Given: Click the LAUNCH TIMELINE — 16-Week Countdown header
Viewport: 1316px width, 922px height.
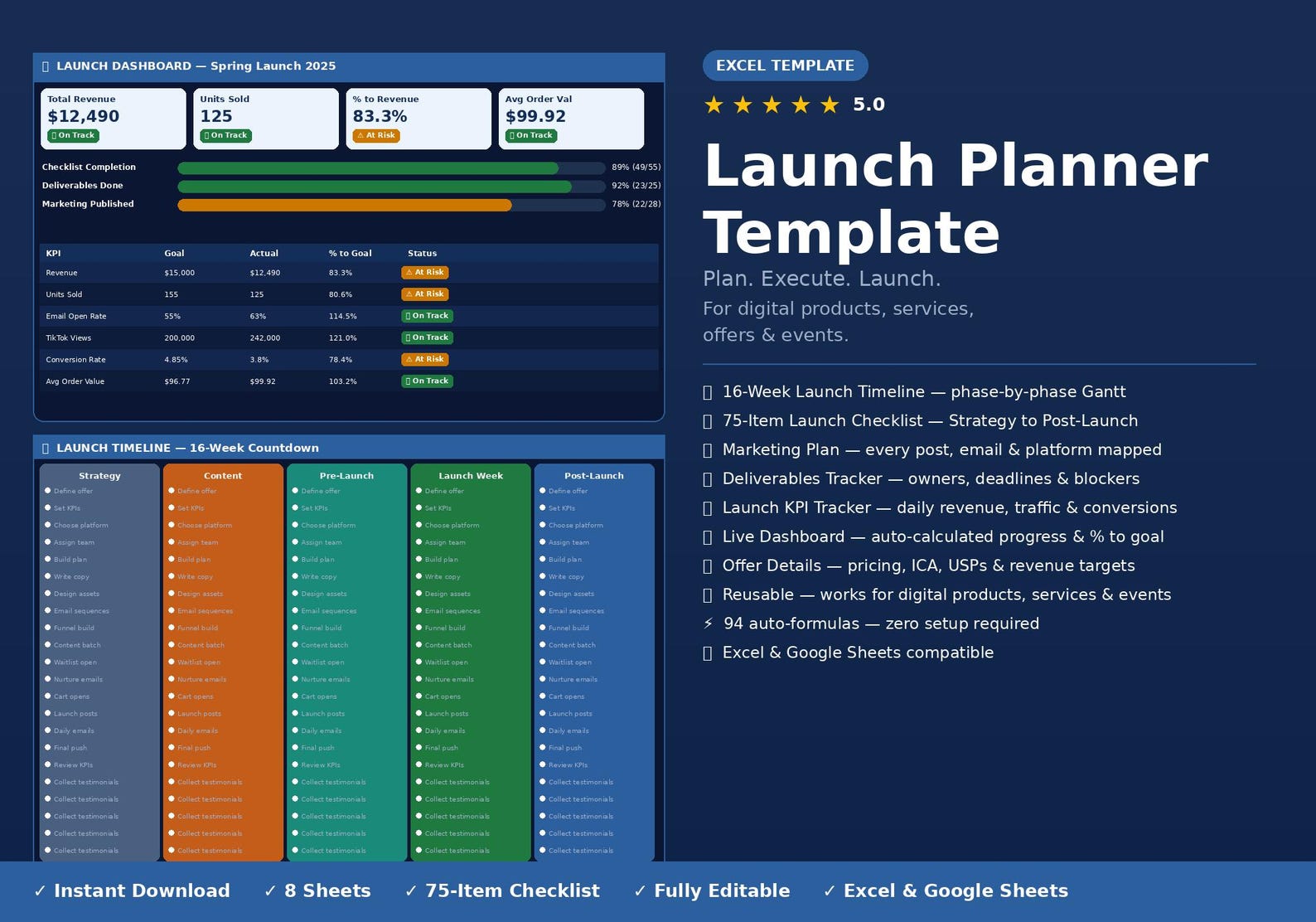Looking at the screenshot, I should pyautogui.click(x=181, y=448).
